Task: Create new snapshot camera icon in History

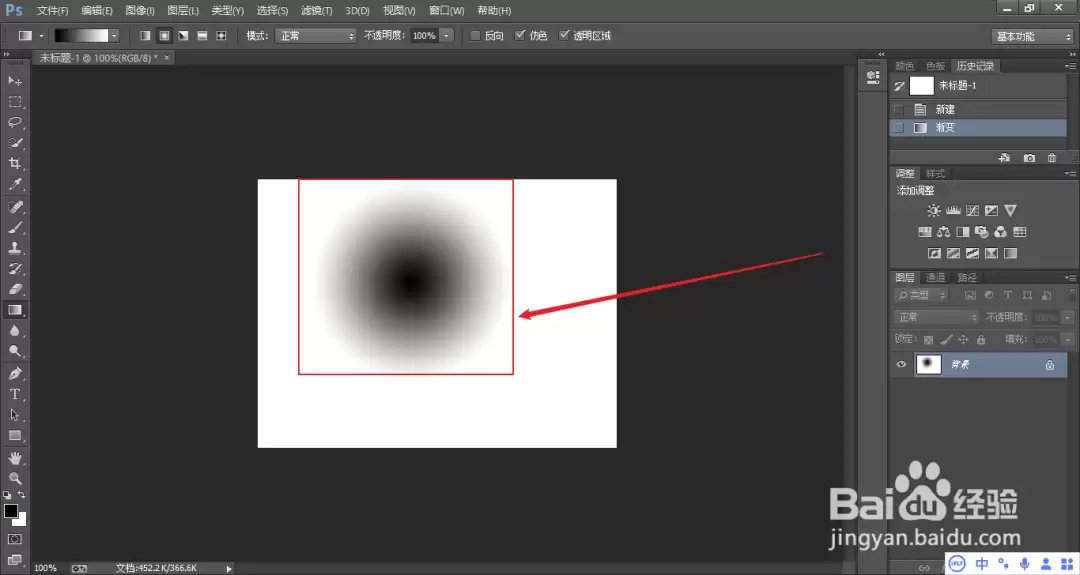Action: click(1029, 158)
